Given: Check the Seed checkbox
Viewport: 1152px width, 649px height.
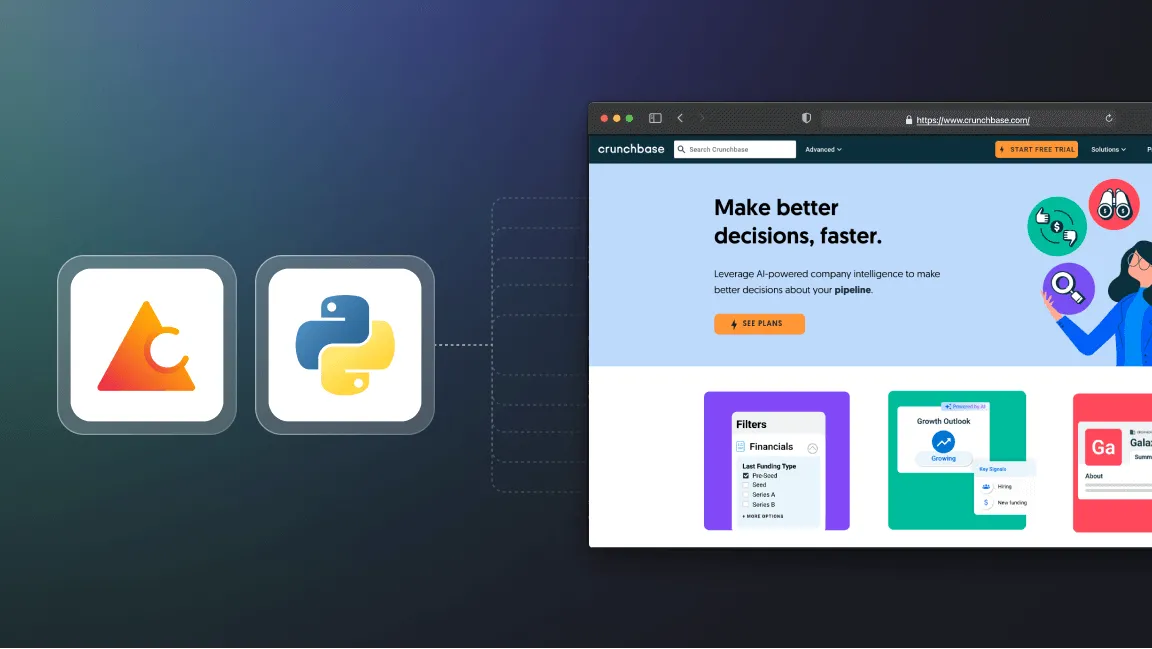Looking at the screenshot, I should point(746,485).
